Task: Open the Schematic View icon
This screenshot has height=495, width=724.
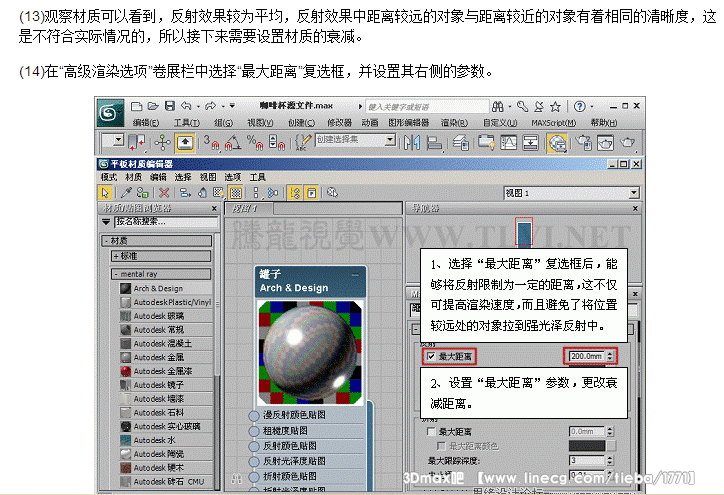Action: click(531, 142)
